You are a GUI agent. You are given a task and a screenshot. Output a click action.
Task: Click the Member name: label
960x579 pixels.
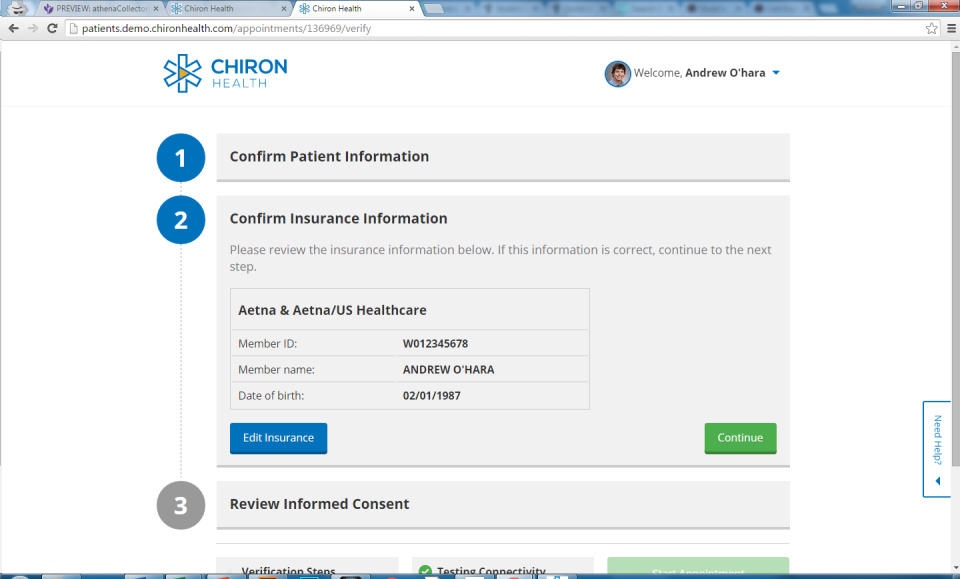(x=276, y=370)
